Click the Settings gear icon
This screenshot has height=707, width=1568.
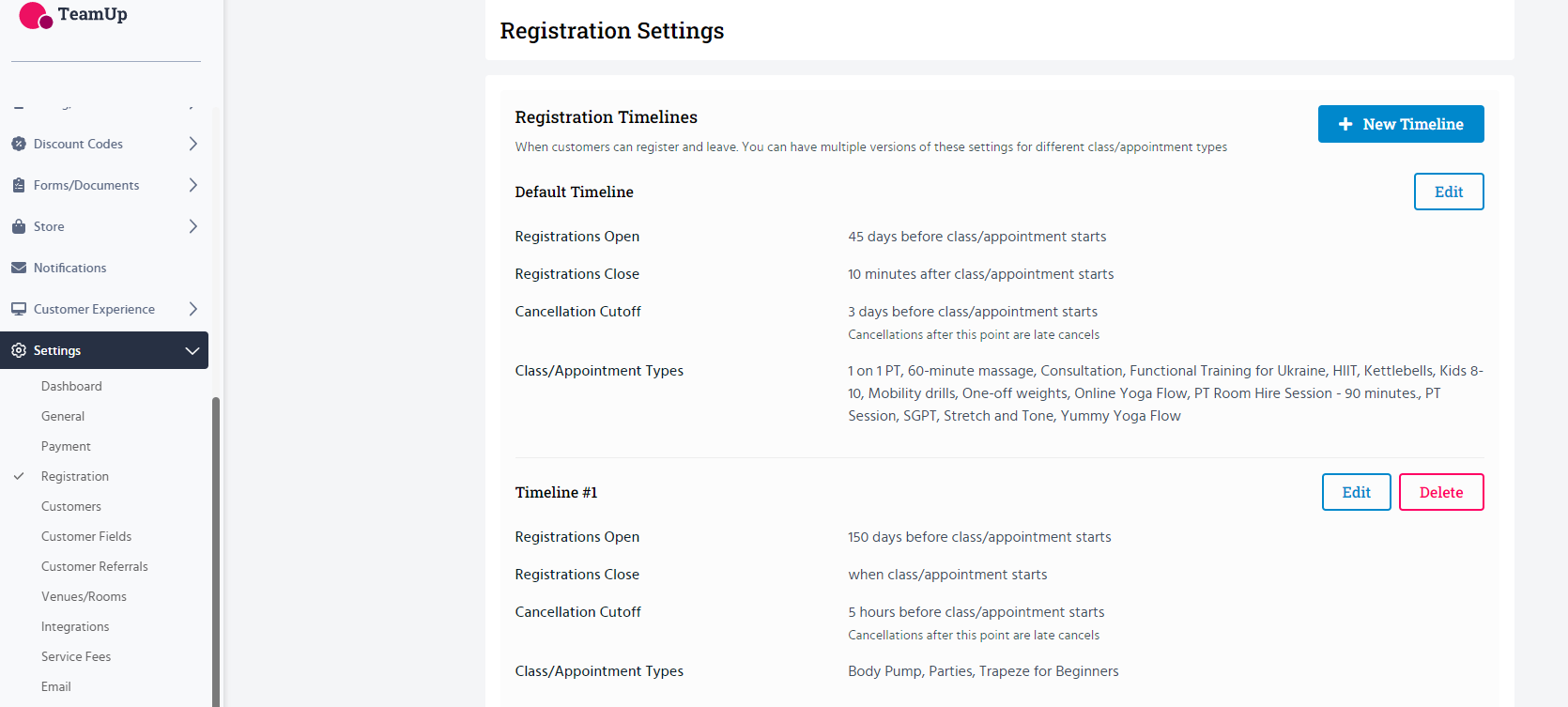coord(19,350)
